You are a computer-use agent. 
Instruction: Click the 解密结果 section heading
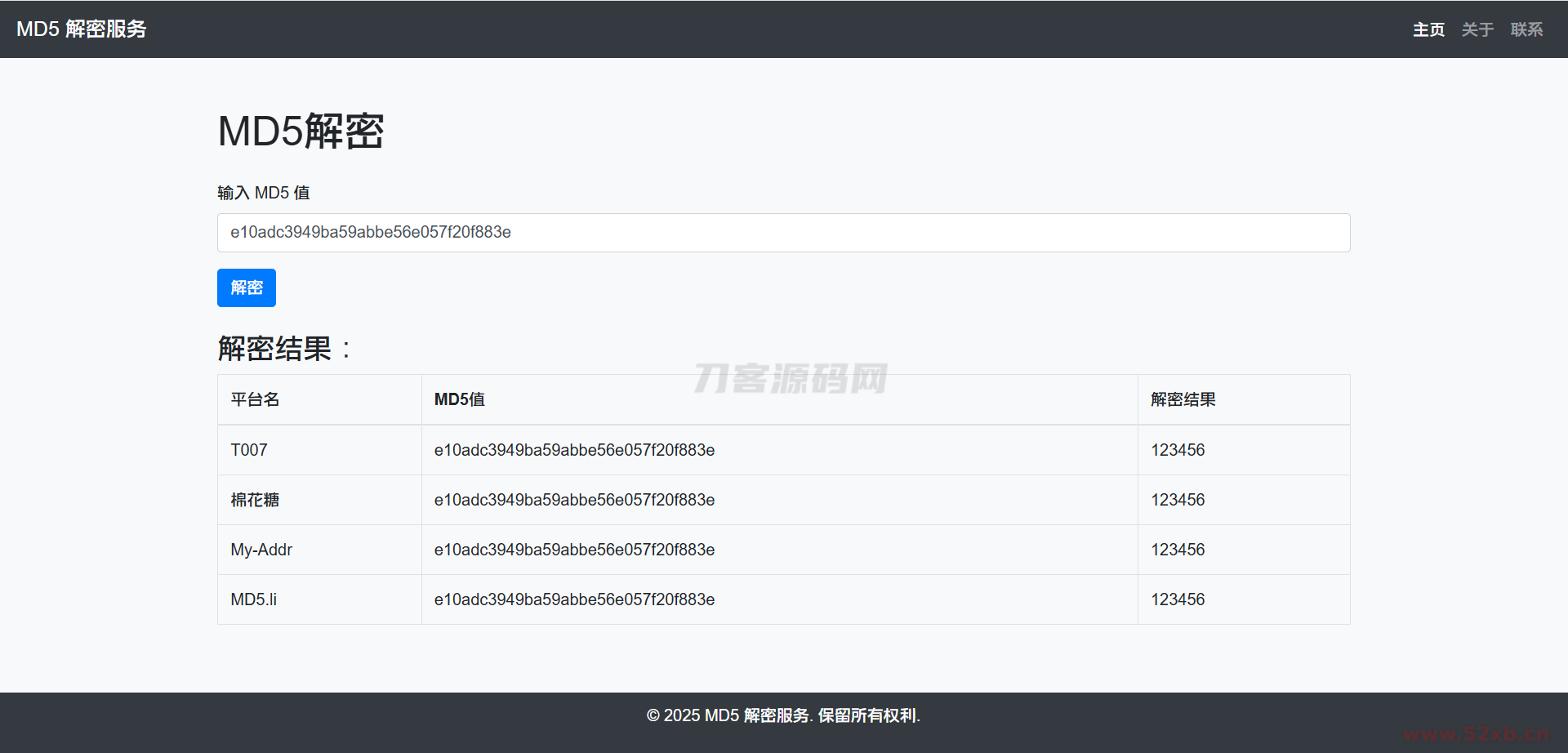coord(283,349)
